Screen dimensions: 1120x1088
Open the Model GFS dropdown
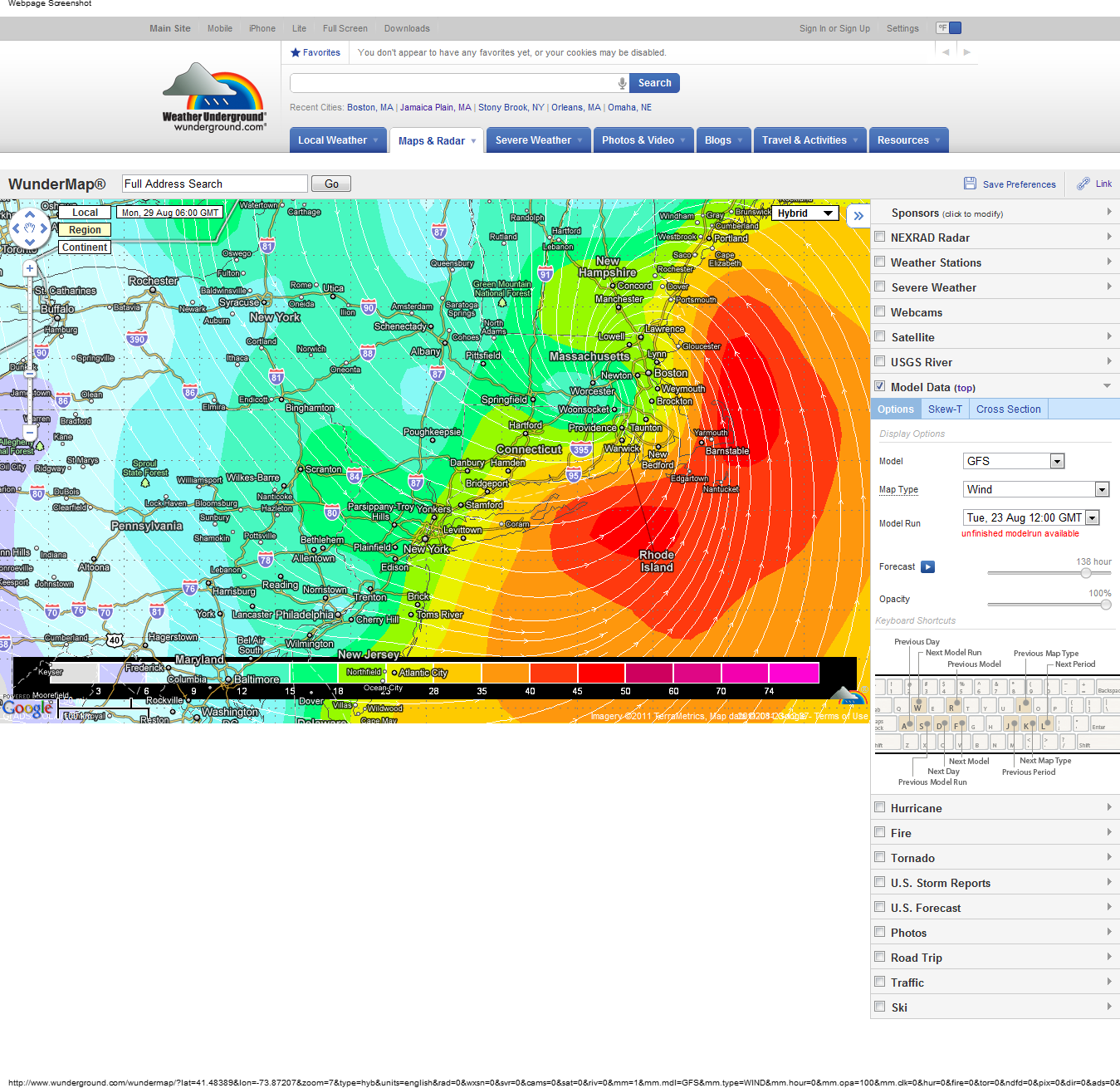click(1014, 461)
